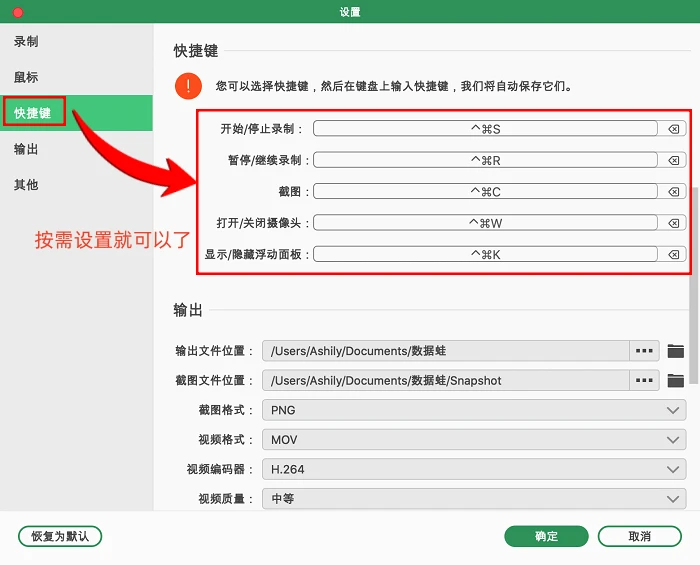Open the 视频质量 中等 dropdown
The height and width of the screenshot is (565, 700).
click(474, 499)
